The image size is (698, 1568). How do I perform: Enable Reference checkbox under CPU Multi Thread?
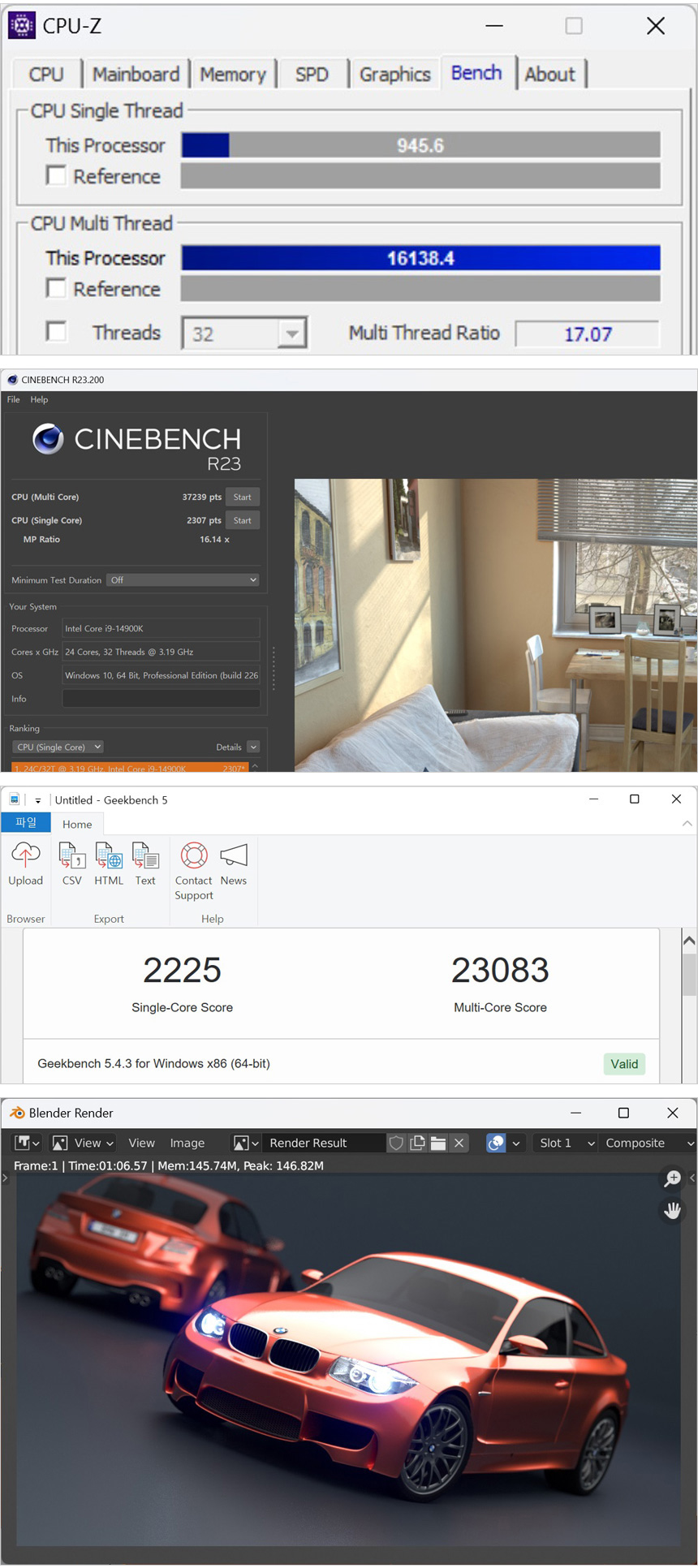point(56,288)
